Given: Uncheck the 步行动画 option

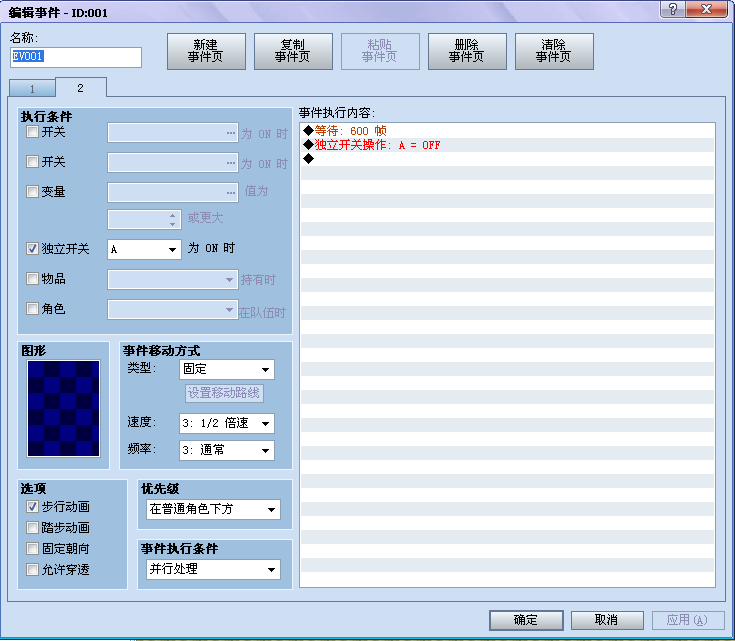Looking at the screenshot, I should click(32, 506).
